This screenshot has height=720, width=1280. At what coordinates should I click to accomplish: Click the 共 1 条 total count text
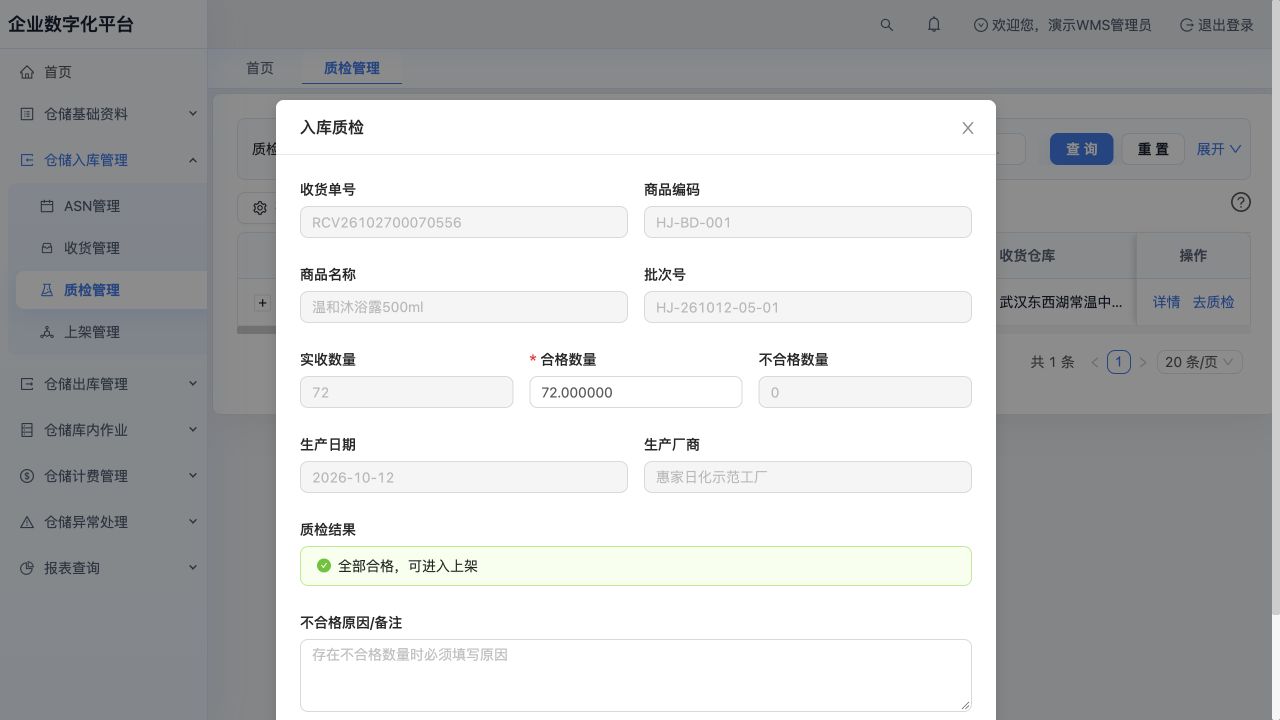1053,362
